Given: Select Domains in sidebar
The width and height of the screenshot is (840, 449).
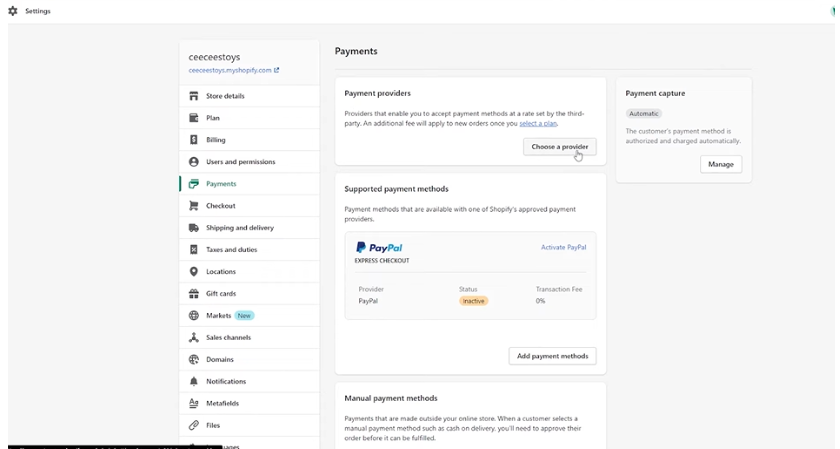Looking at the screenshot, I should (x=249, y=360).
